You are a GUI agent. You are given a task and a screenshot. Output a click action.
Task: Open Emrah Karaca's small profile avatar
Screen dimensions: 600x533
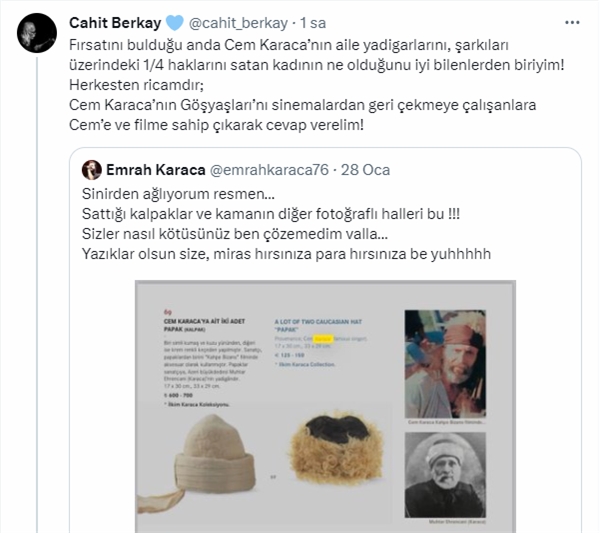(91, 170)
